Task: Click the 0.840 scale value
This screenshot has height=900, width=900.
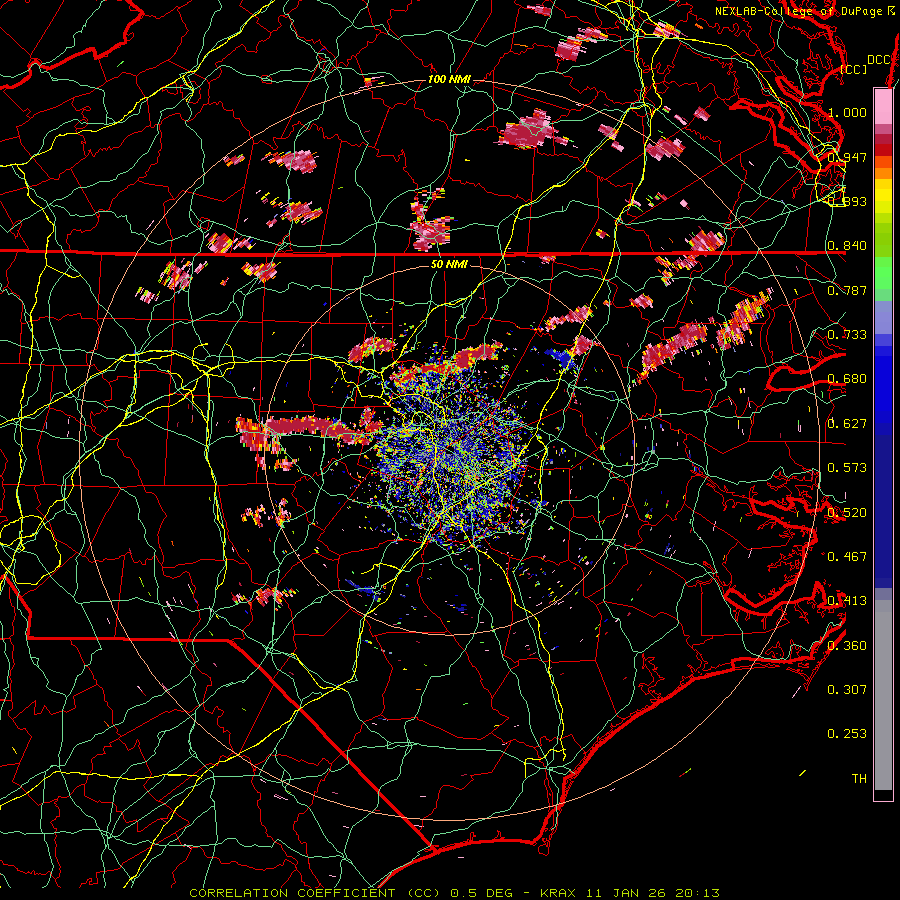Action: (x=847, y=246)
